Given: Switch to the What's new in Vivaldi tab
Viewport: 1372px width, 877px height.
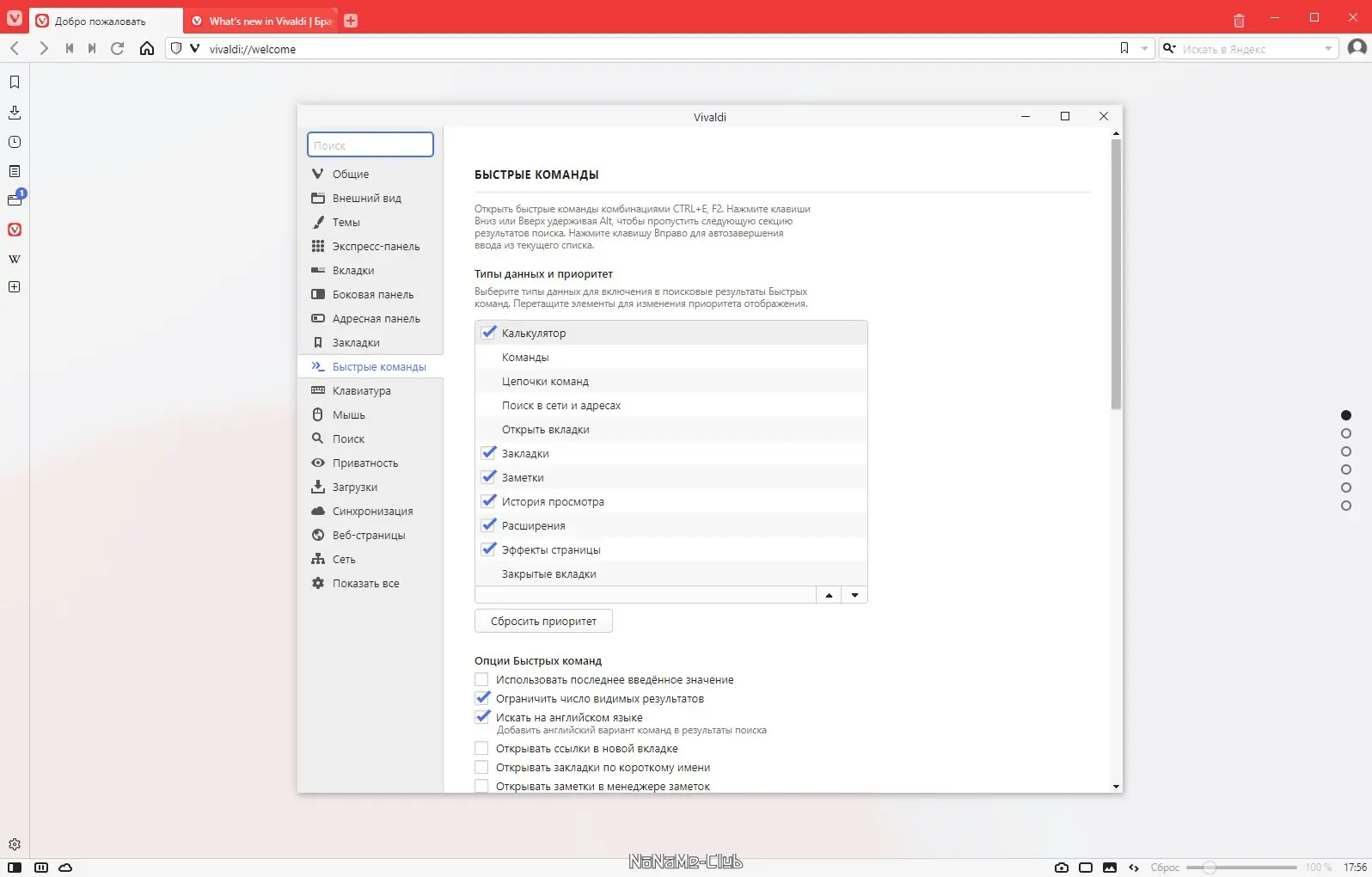Looking at the screenshot, I should coord(262,21).
